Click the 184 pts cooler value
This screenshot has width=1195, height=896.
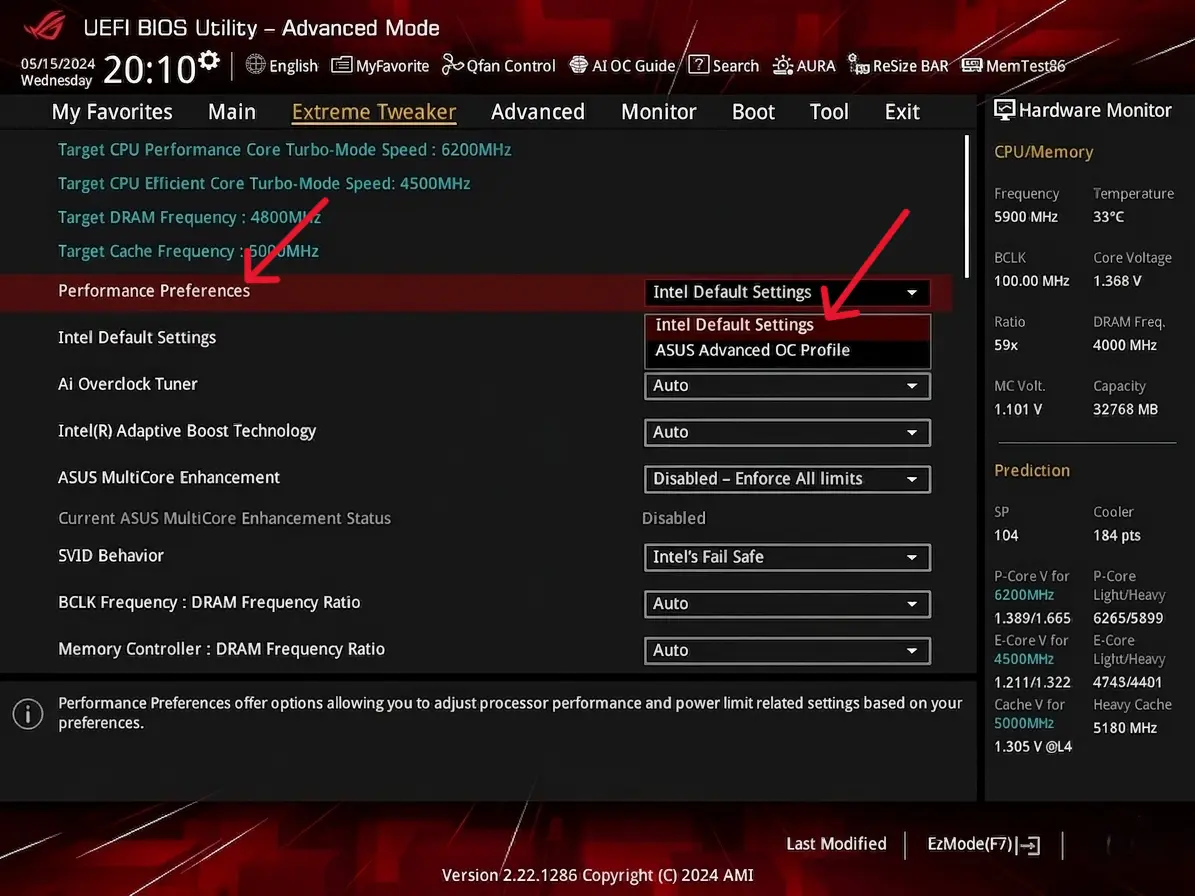tap(1117, 536)
